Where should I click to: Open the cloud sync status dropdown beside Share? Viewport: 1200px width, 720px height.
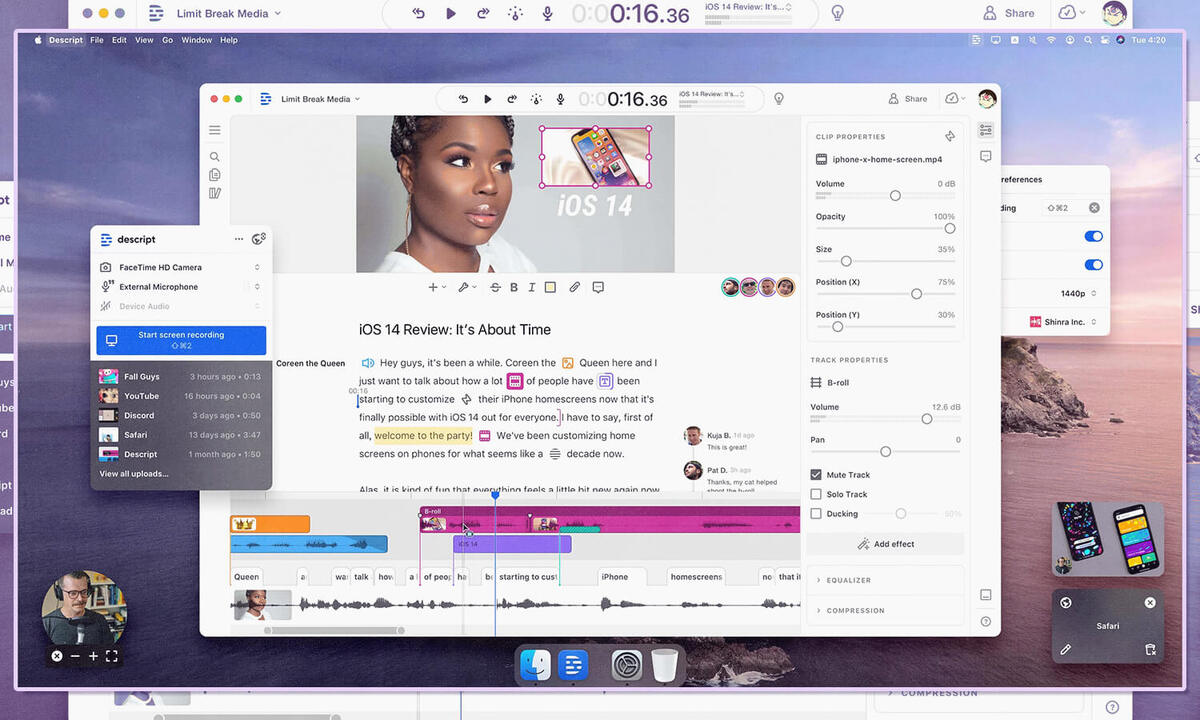(x=955, y=99)
